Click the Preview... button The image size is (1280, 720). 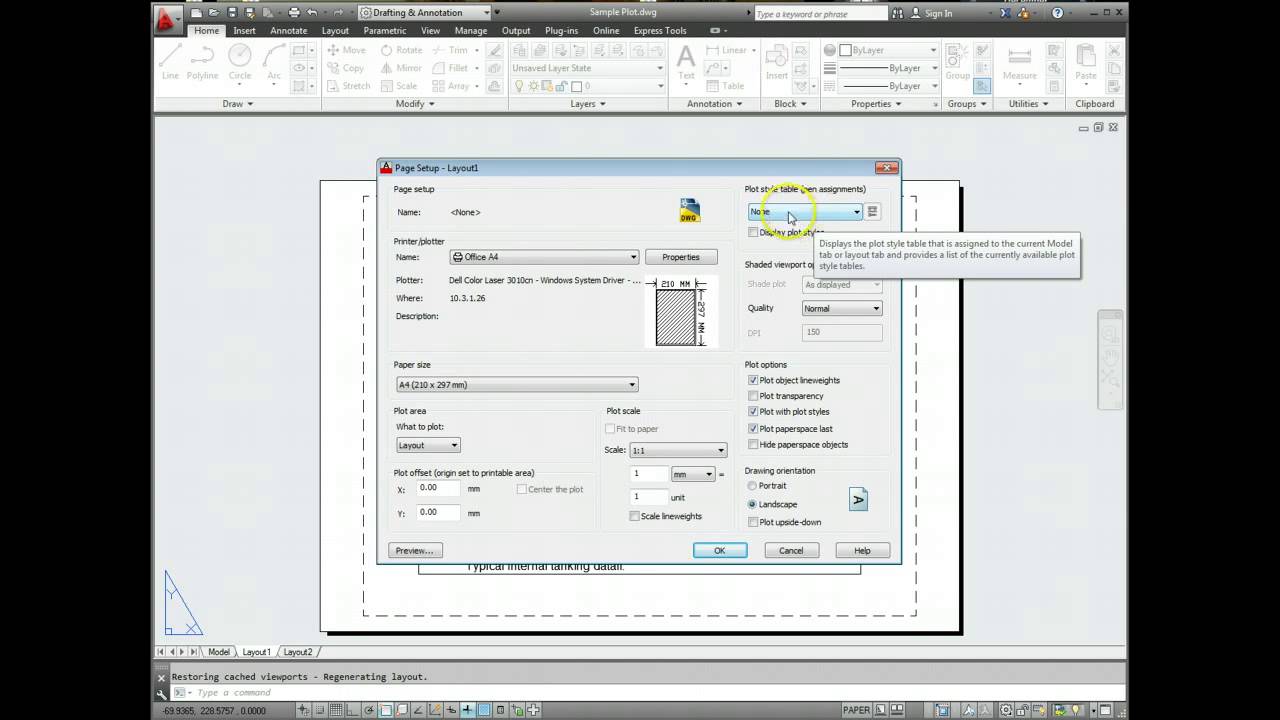[415, 550]
